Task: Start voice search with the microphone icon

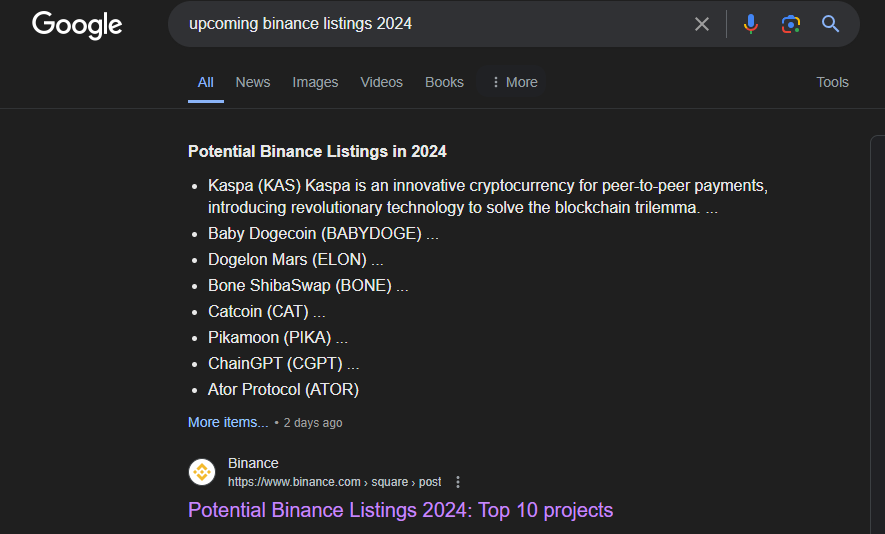Action: click(751, 24)
